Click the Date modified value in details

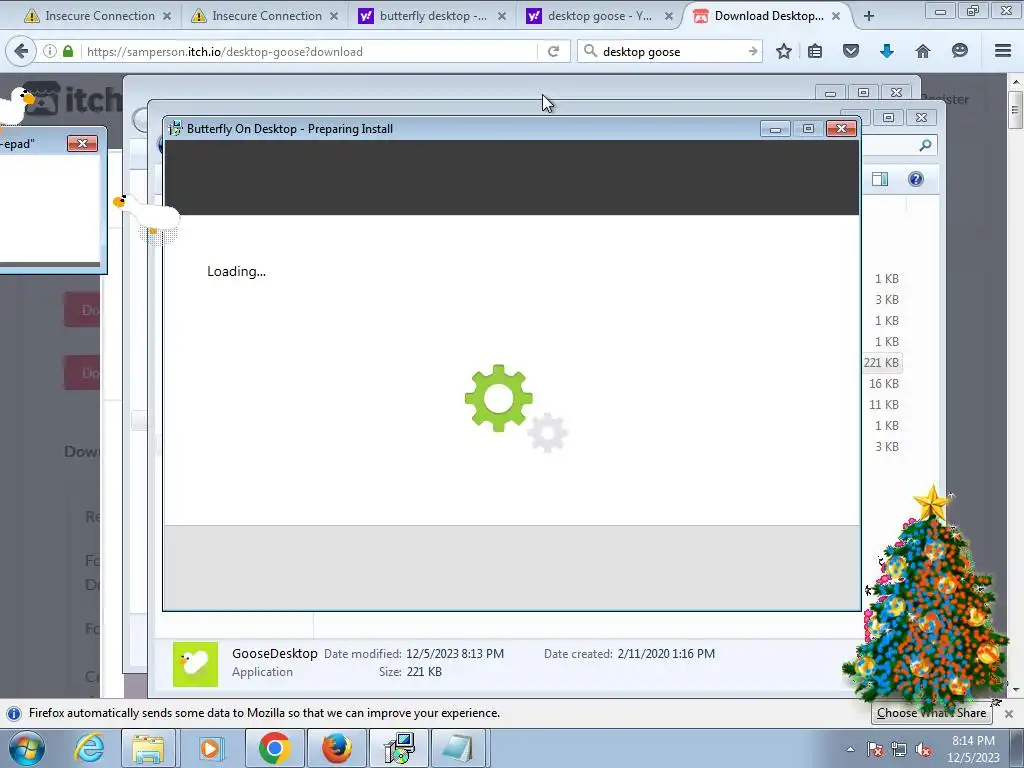pos(455,654)
